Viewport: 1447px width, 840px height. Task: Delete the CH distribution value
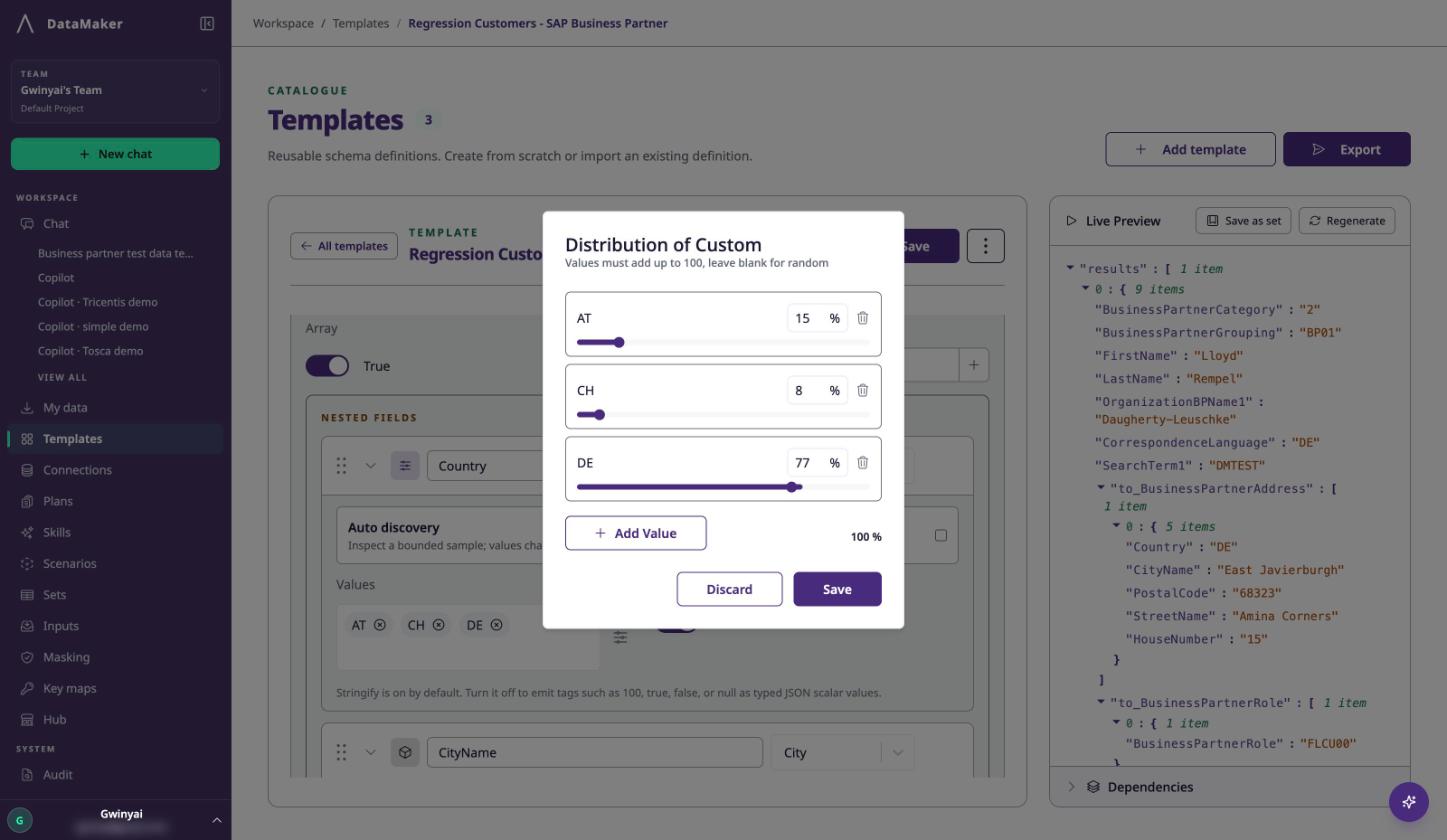point(862,390)
